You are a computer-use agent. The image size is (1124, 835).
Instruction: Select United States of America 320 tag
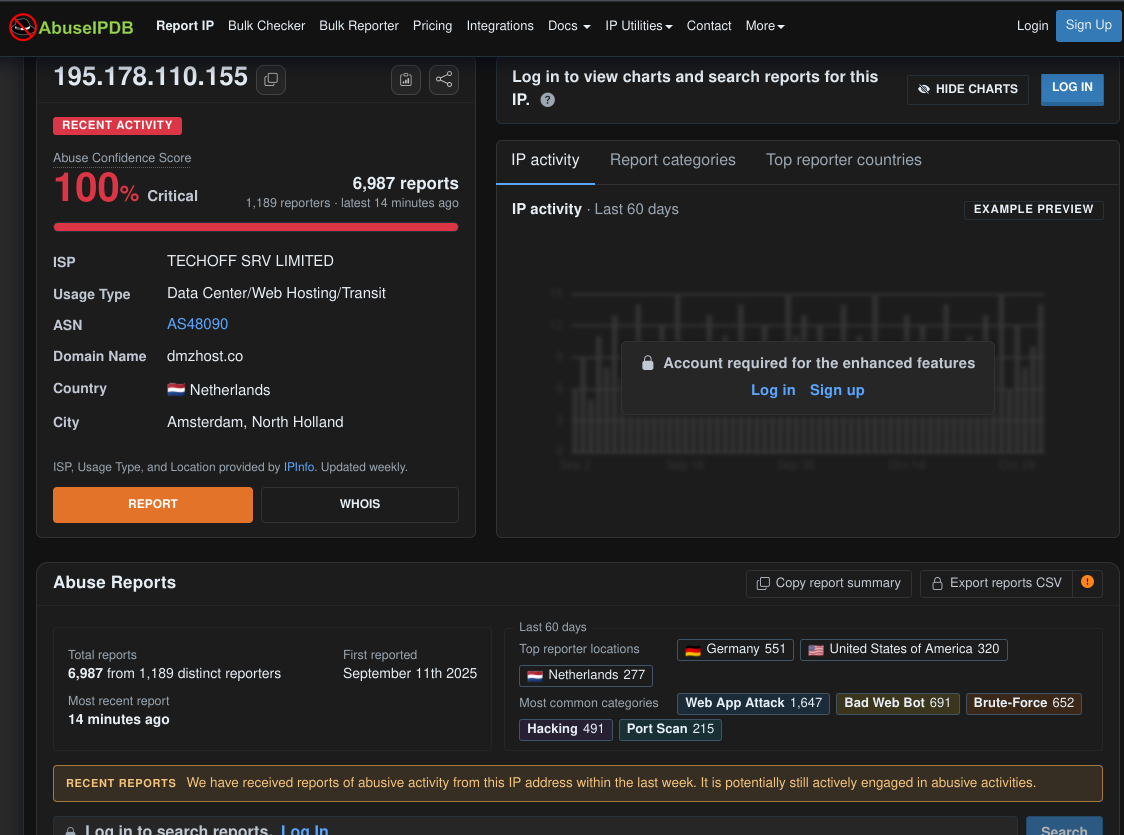click(x=903, y=649)
